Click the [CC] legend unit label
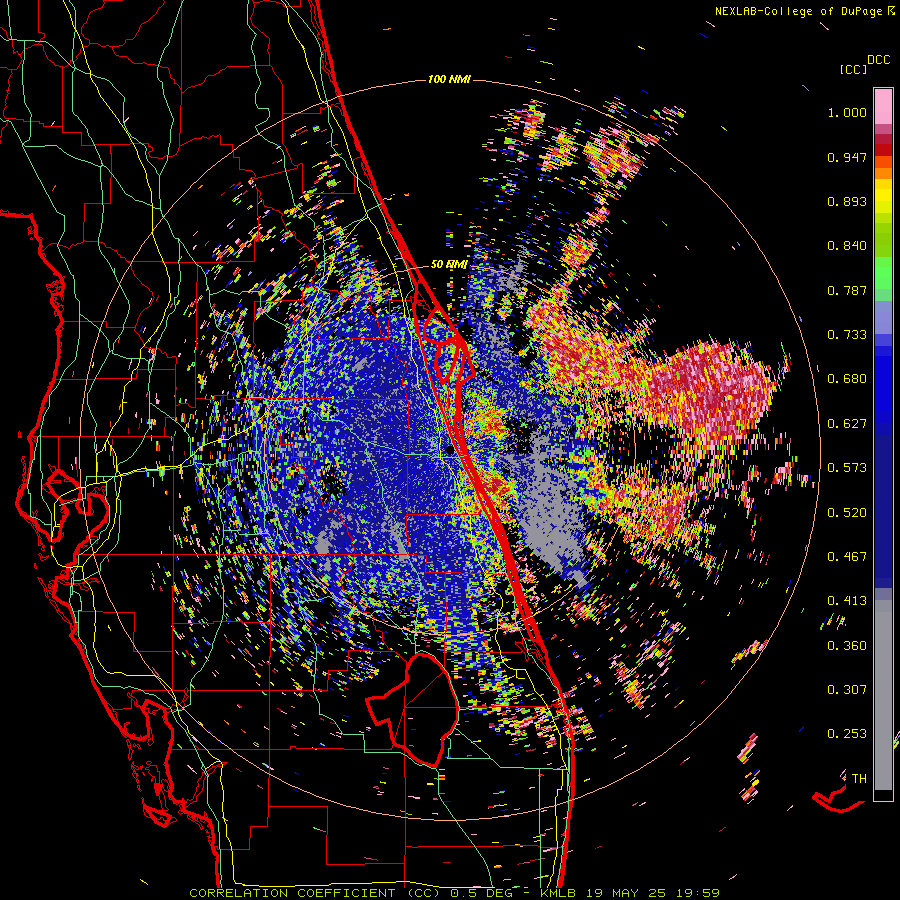This screenshot has height=900, width=900. 853,69
